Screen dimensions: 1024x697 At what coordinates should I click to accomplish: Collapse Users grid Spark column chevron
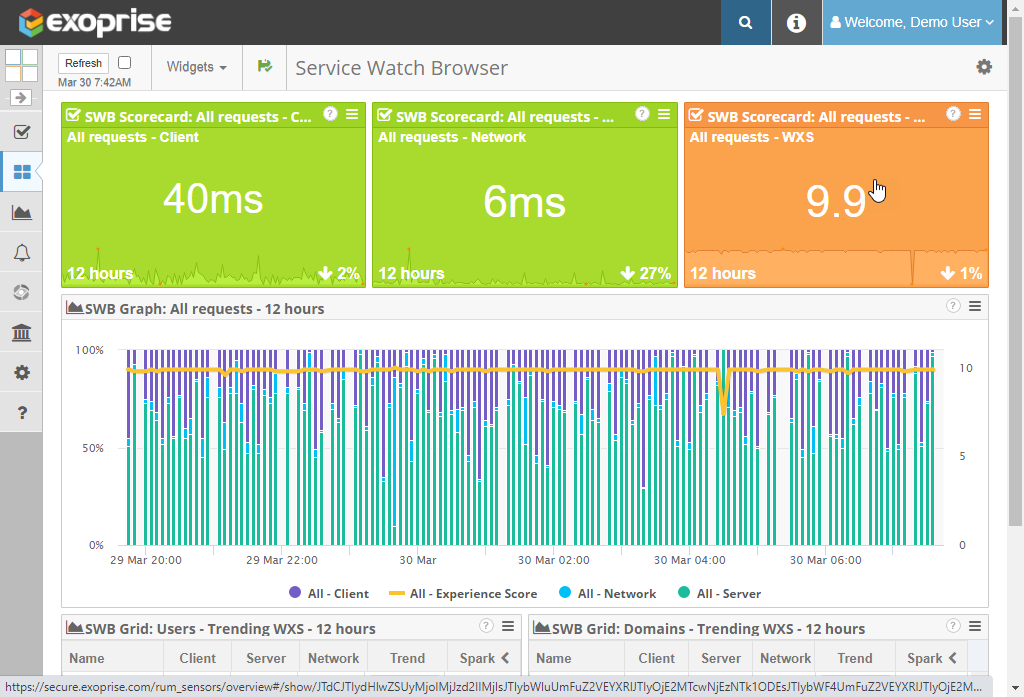pyautogui.click(x=505, y=658)
